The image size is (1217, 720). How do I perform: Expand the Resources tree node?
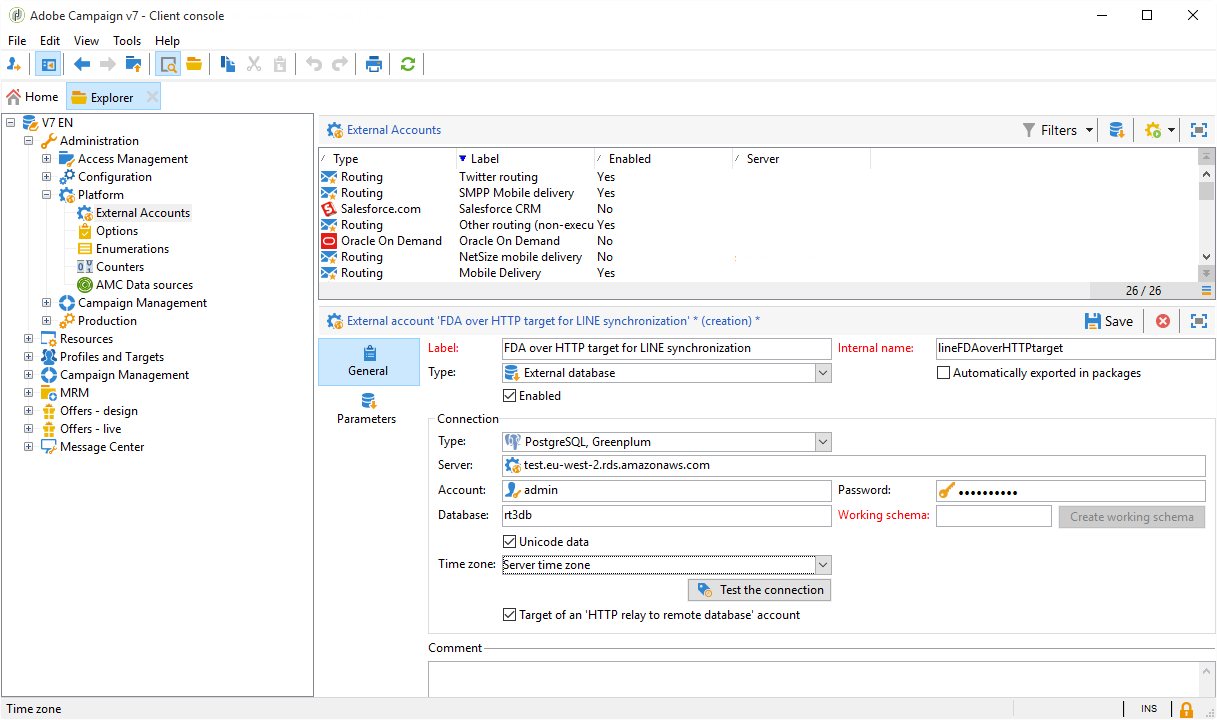pyautogui.click(x=29, y=339)
